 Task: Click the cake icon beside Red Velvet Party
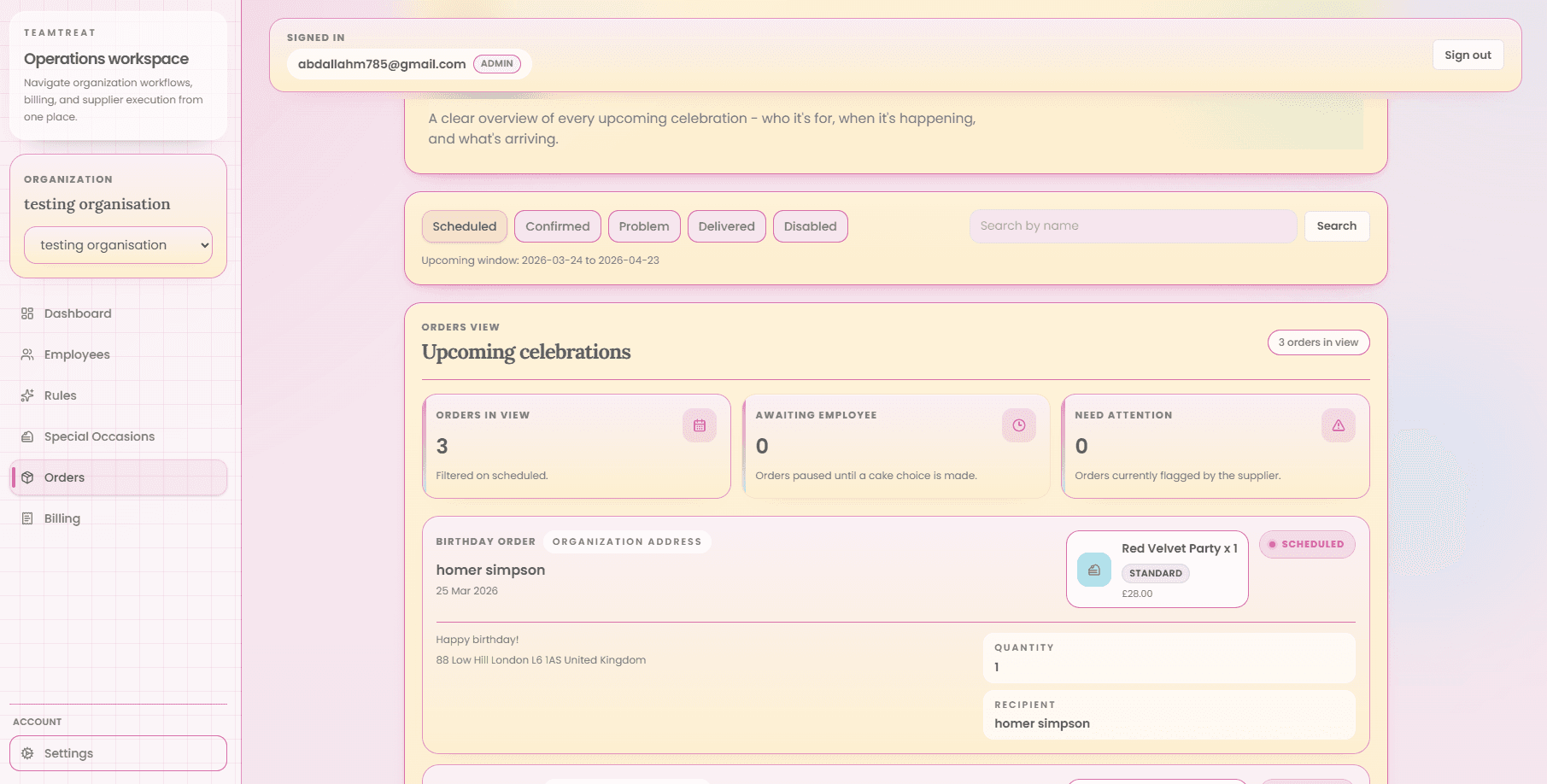1093,570
